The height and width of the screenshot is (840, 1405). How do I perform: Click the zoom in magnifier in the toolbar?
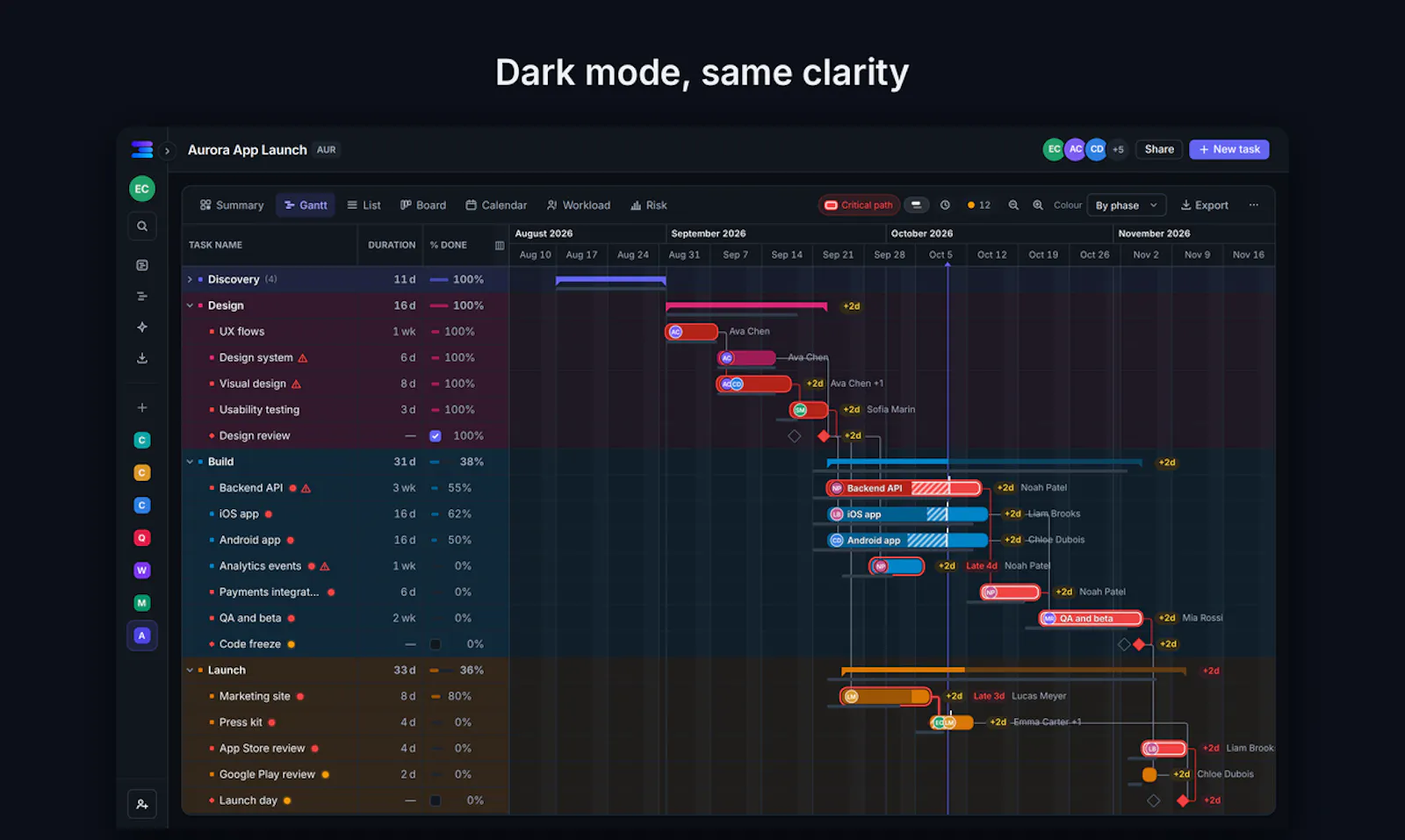pyautogui.click(x=1038, y=205)
